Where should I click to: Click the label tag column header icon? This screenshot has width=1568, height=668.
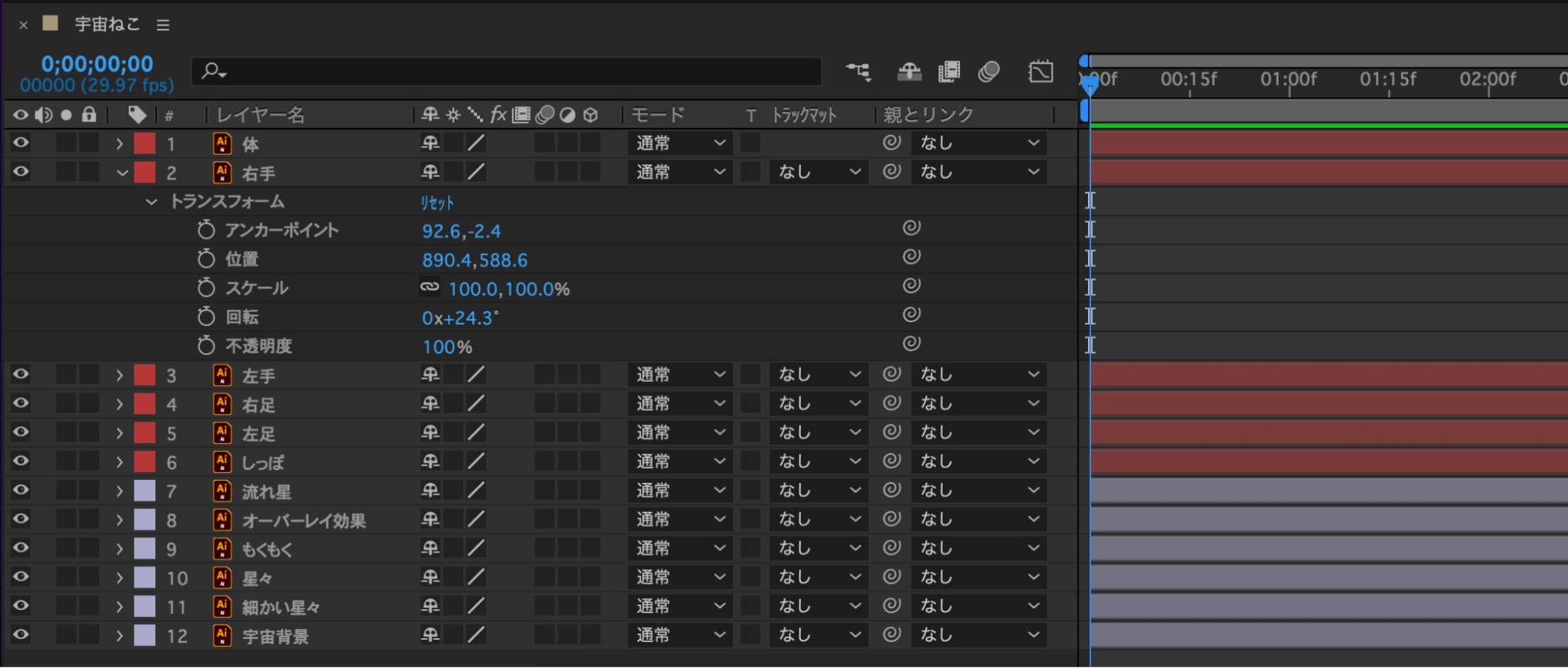pyautogui.click(x=137, y=115)
